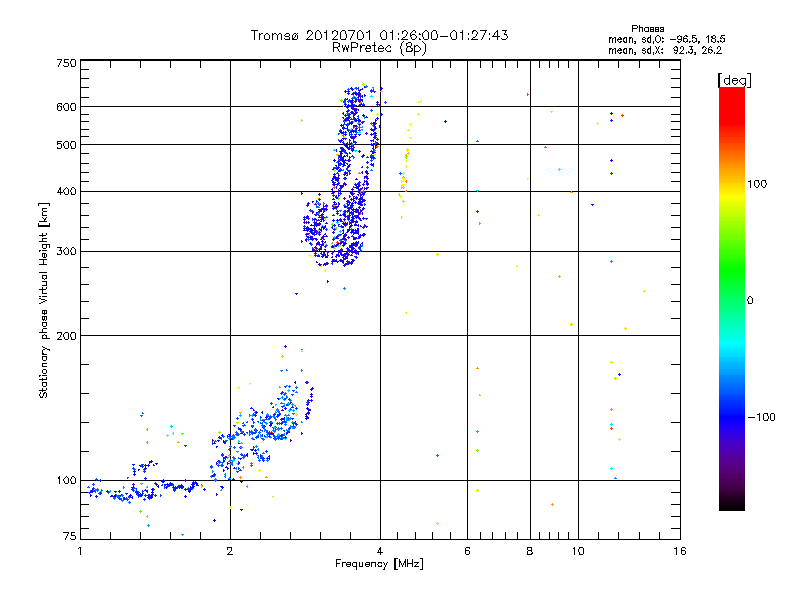The height and width of the screenshot is (600, 800).
Task: Click the colorbar label '-100'
Action: click(x=761, y=417)
